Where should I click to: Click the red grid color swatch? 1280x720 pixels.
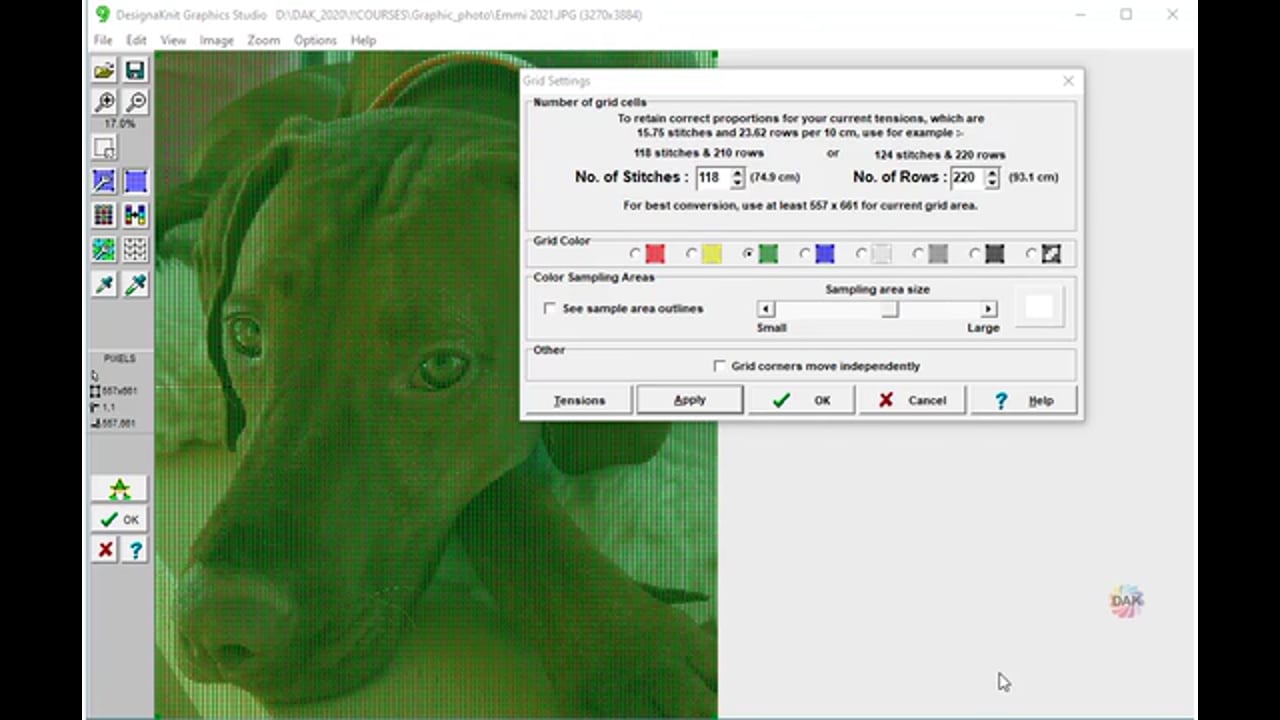655,254
